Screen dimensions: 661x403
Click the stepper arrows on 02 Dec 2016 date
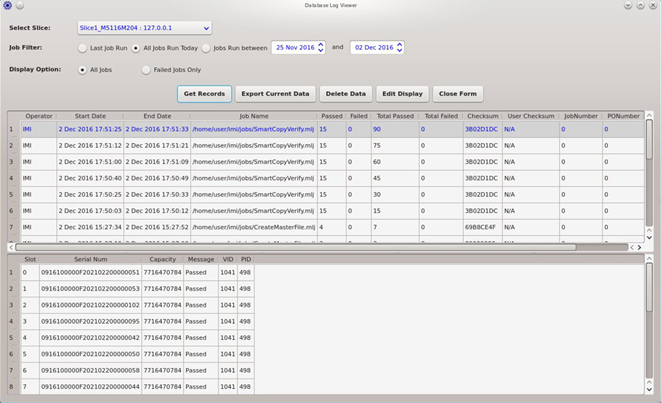400,48
